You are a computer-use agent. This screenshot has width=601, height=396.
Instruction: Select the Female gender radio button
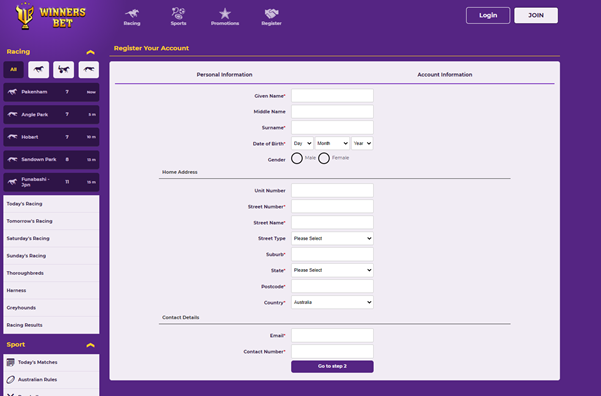(324, 158)
